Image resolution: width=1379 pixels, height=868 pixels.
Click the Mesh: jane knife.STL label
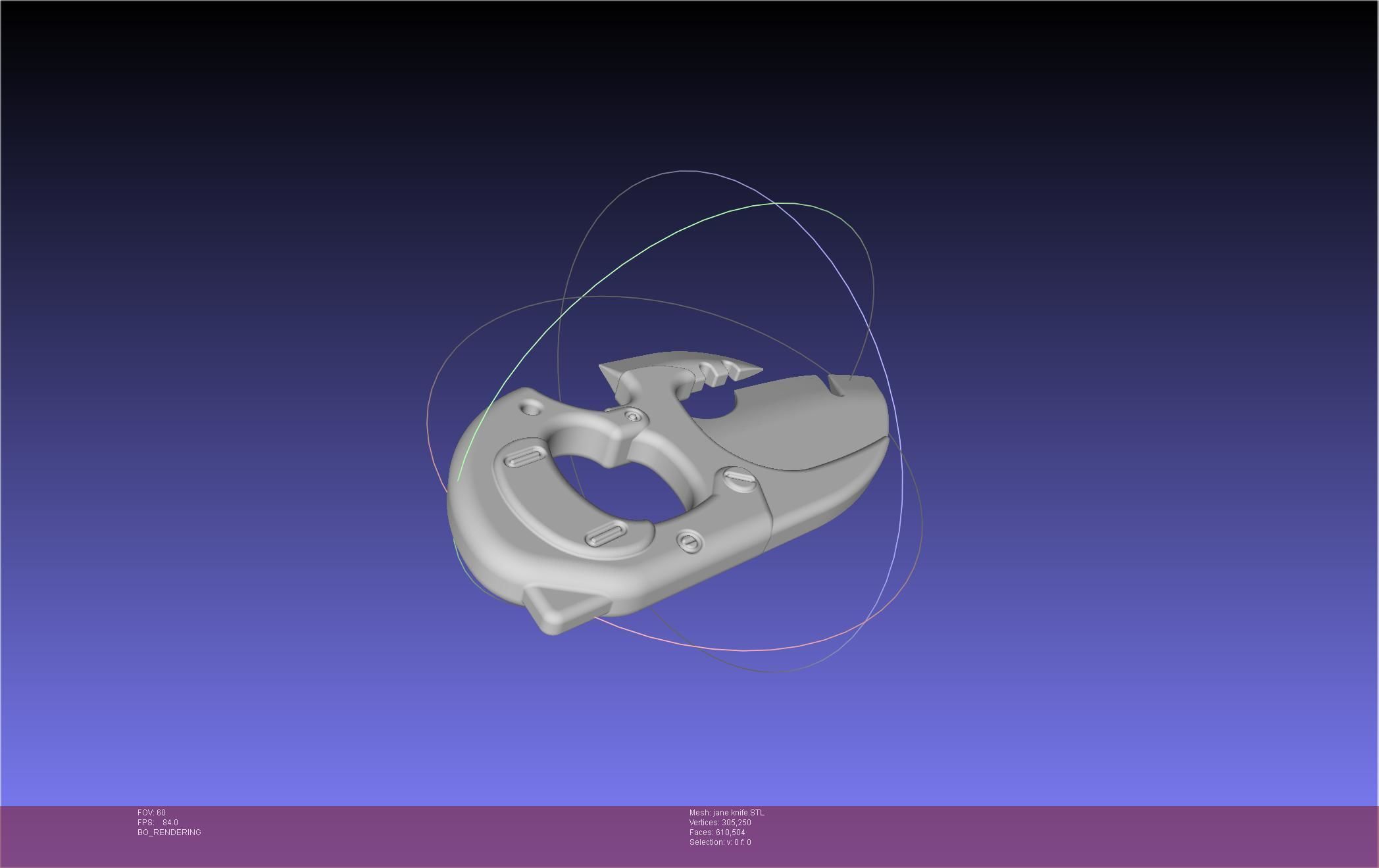pos(727,813)
